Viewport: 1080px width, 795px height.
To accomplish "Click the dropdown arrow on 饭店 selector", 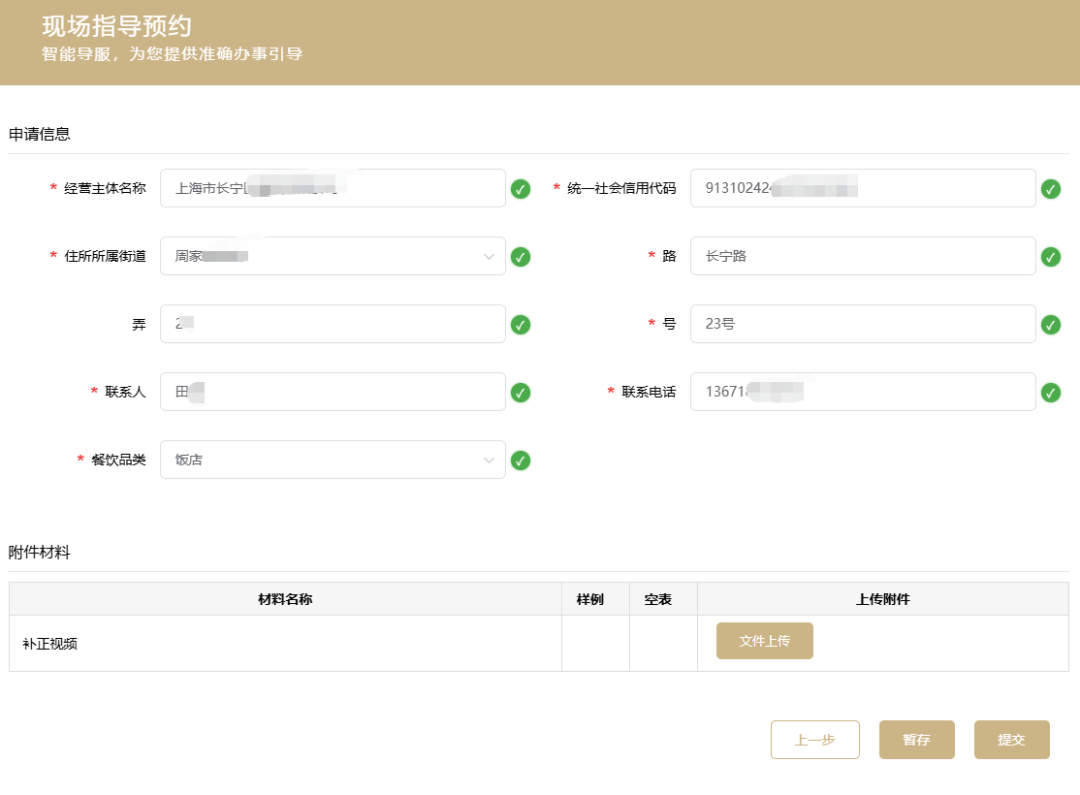I will click(x=489, y=460).
